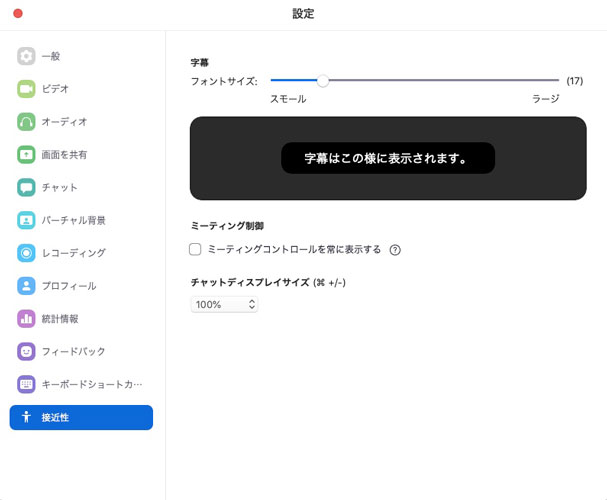
Task: Select the 接近性 tab label
Action: coord(55,417)
